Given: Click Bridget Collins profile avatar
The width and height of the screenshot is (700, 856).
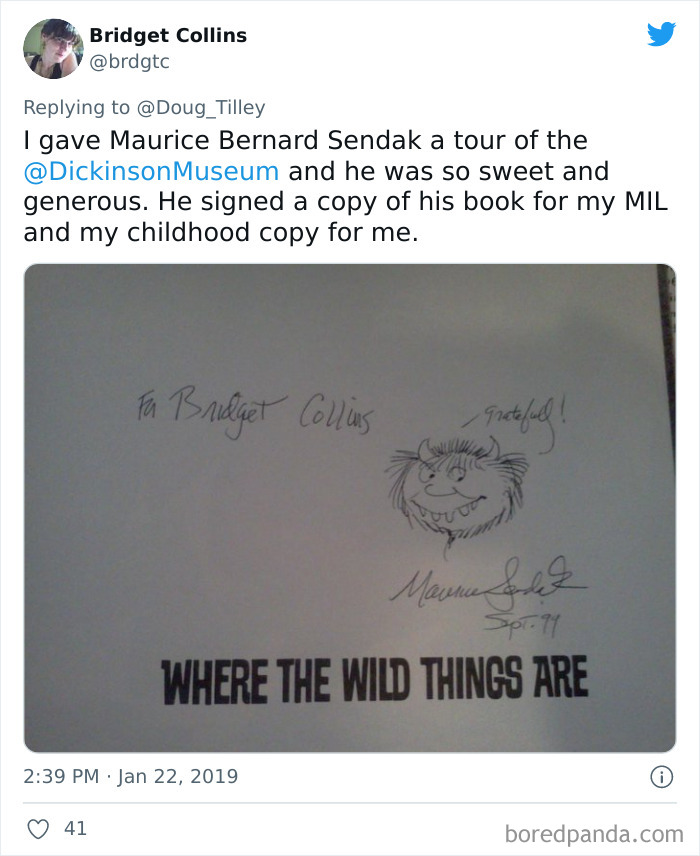Looking at the screenshot, I should tap(52, 48).
